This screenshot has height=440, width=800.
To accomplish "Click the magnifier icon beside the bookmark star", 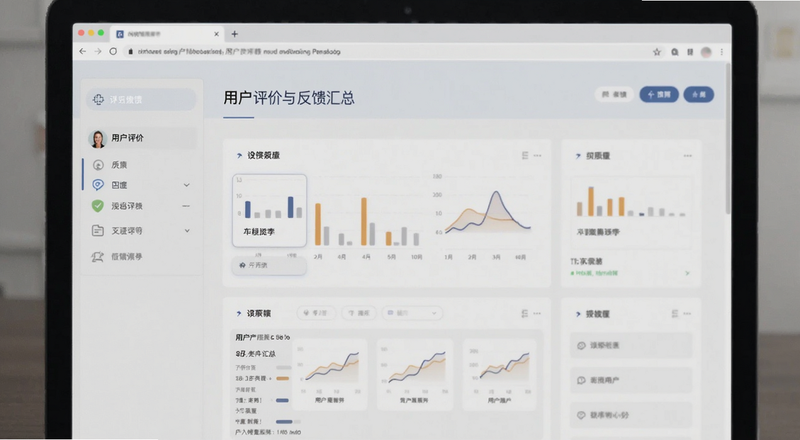I will coord(674,52).
